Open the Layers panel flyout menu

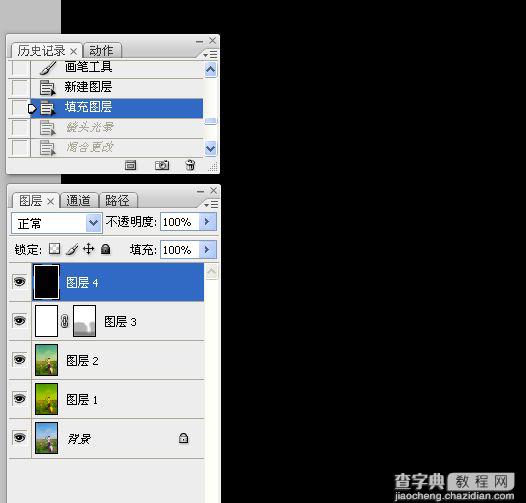point(211,204)
